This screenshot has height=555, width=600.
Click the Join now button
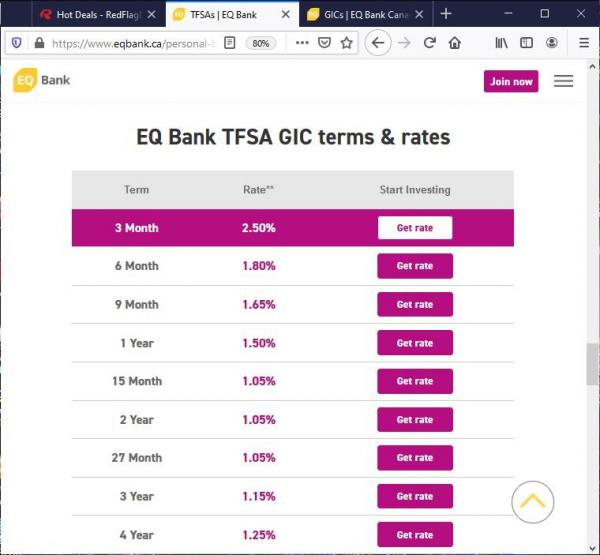[511, 81]
